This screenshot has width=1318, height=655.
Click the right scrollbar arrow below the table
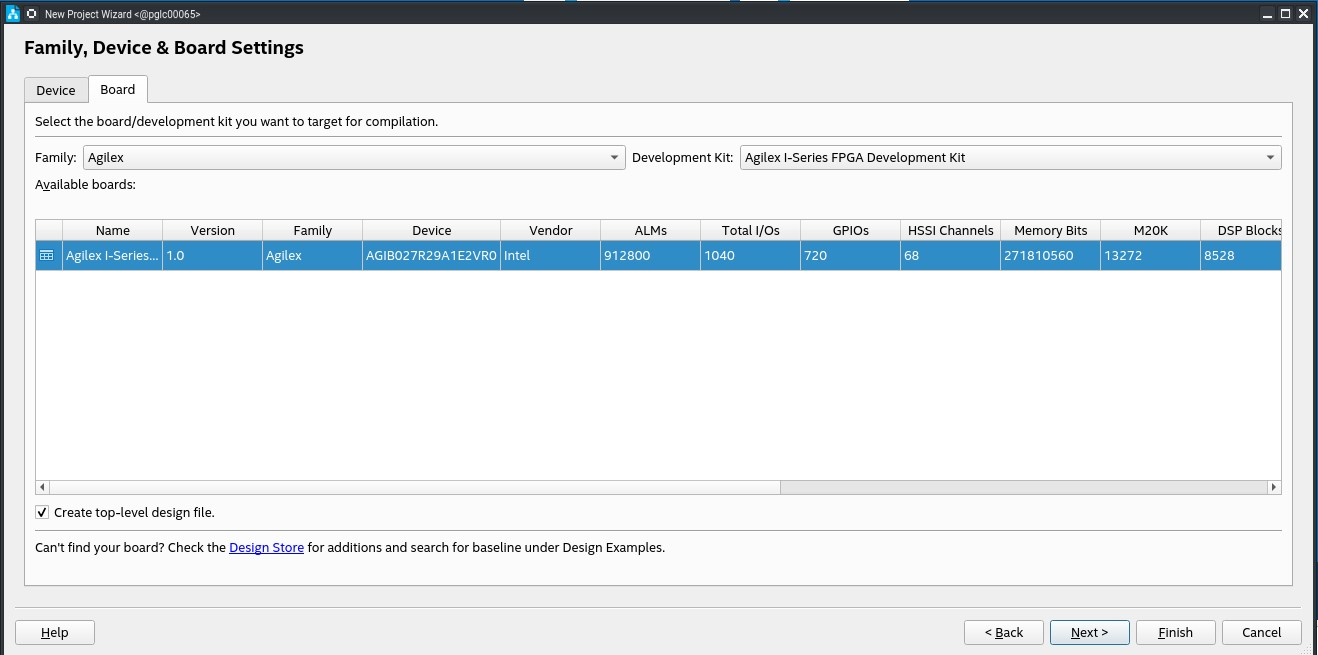1274,487
